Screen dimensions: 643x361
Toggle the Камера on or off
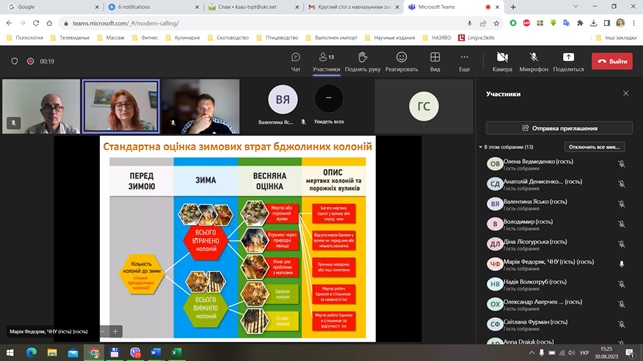click(x=502, y=57)
